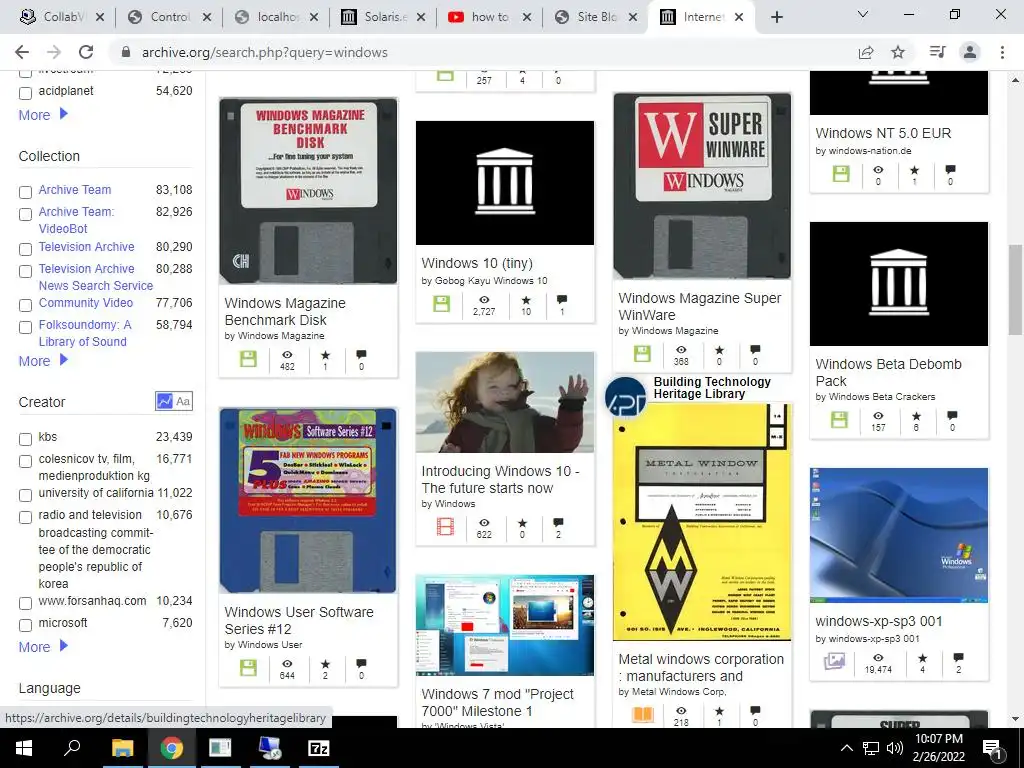Click the reviews icon on Windows 10 (tiny)
1024x768 pixels.
[x=562, y=300]
